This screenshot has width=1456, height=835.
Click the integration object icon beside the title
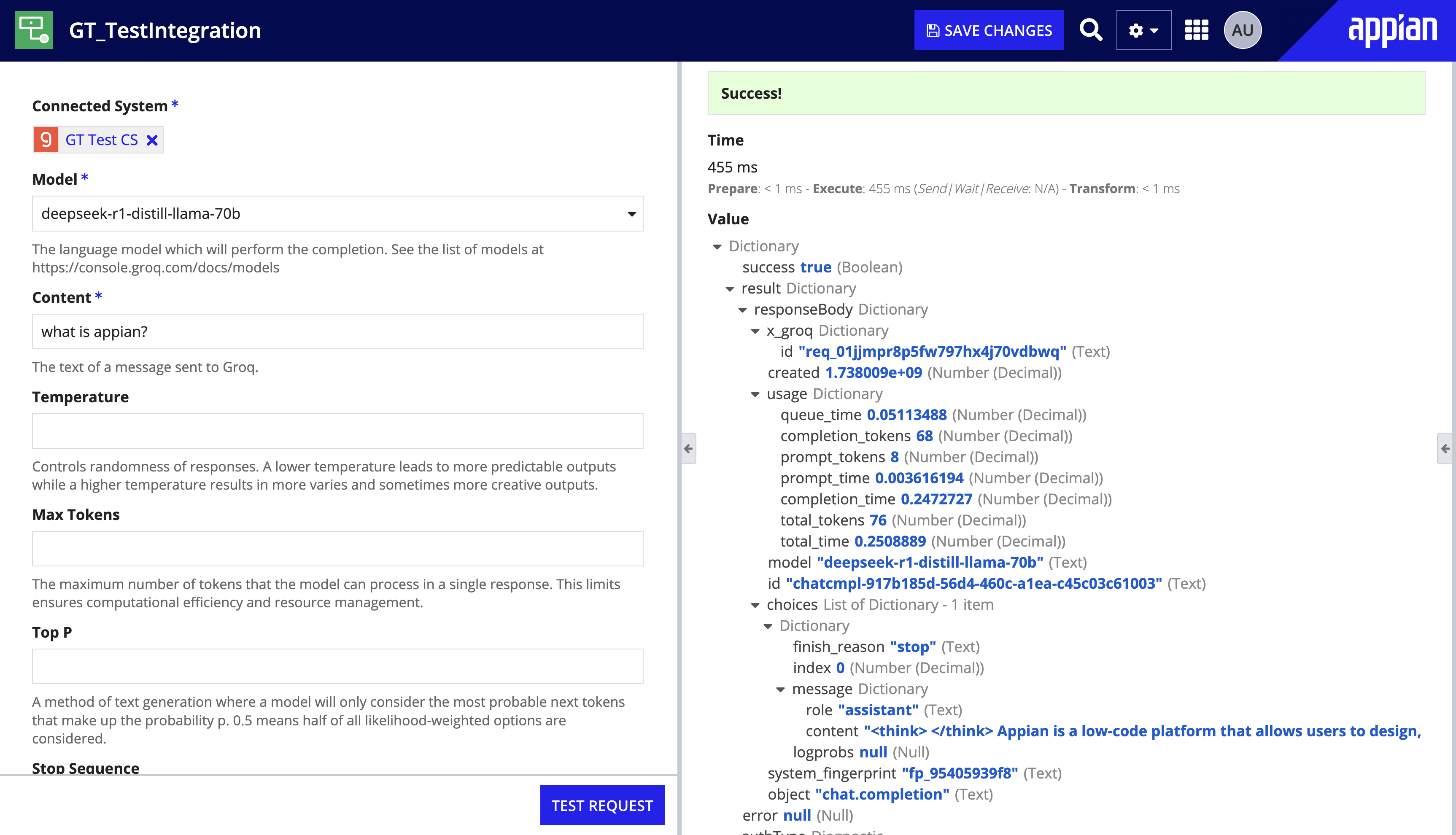click(34, 30)
